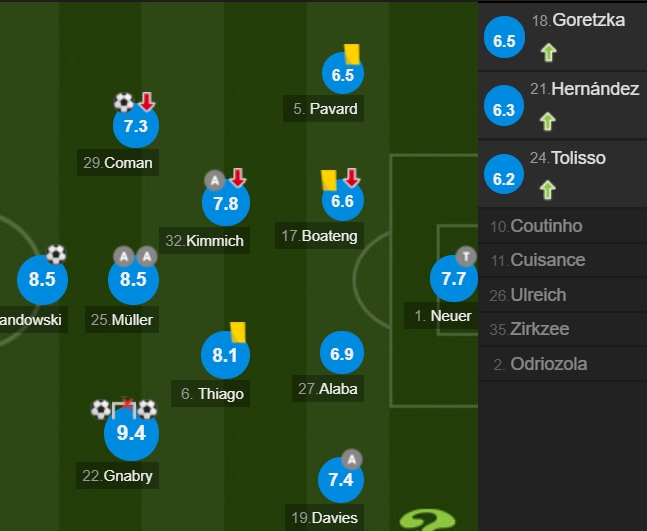Select Coutinho in the substitutes list
This screenshot has height=531, width=647.
pos(562,226)
